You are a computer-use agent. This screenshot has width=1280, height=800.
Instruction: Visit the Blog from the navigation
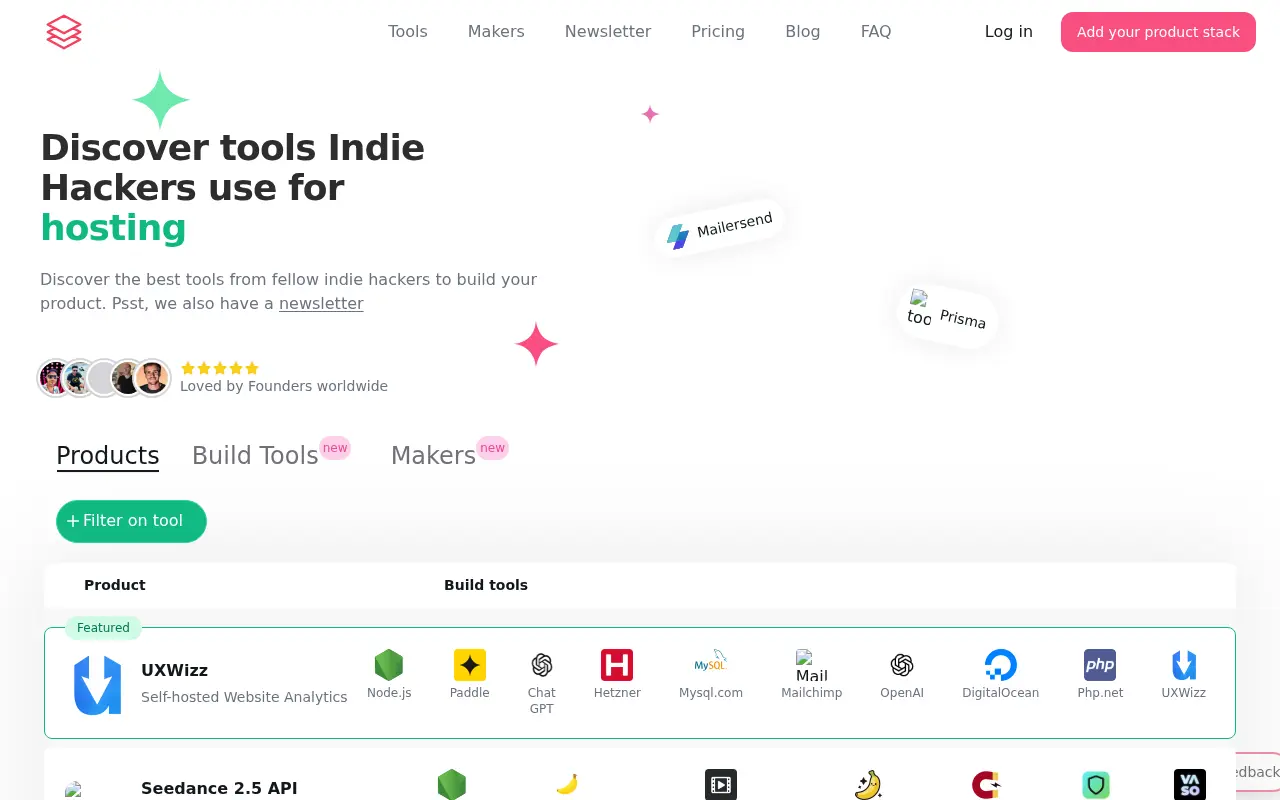point(803,32)
